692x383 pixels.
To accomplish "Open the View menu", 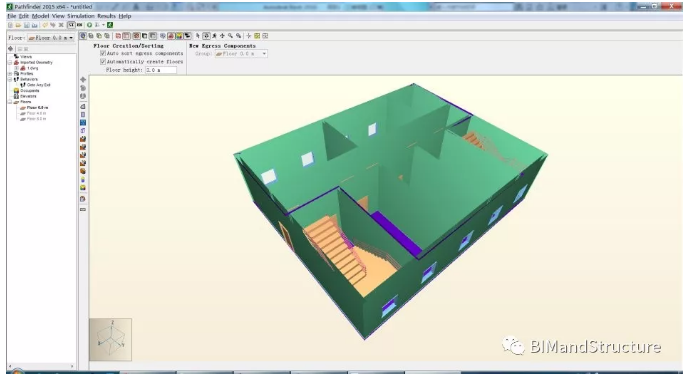I will coord(58,16).
